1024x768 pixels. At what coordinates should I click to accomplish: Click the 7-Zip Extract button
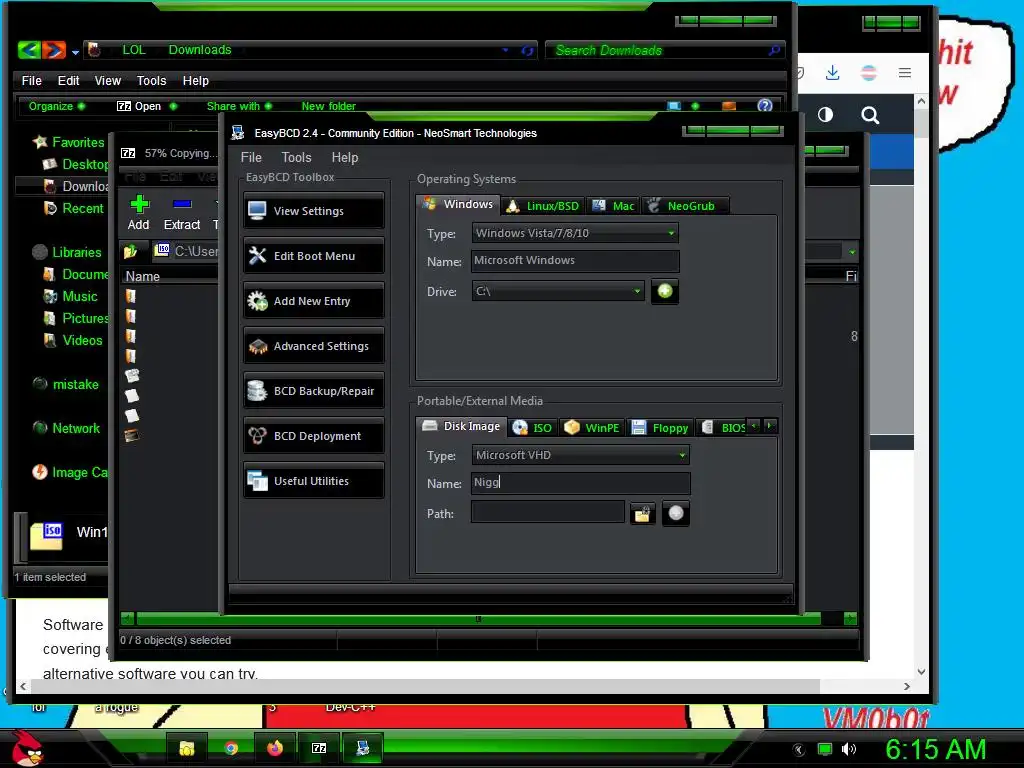pyautogui.click(x=182, y=213)
